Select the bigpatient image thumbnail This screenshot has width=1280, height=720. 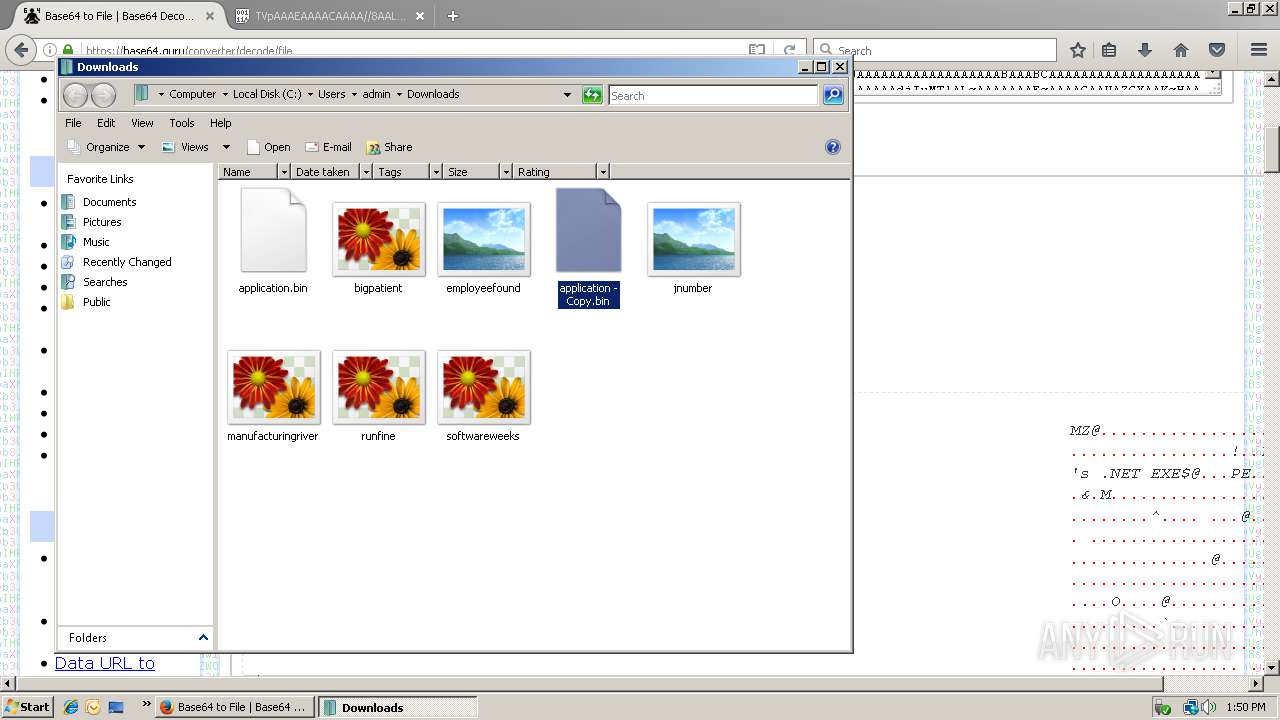(x=378, y=239)
